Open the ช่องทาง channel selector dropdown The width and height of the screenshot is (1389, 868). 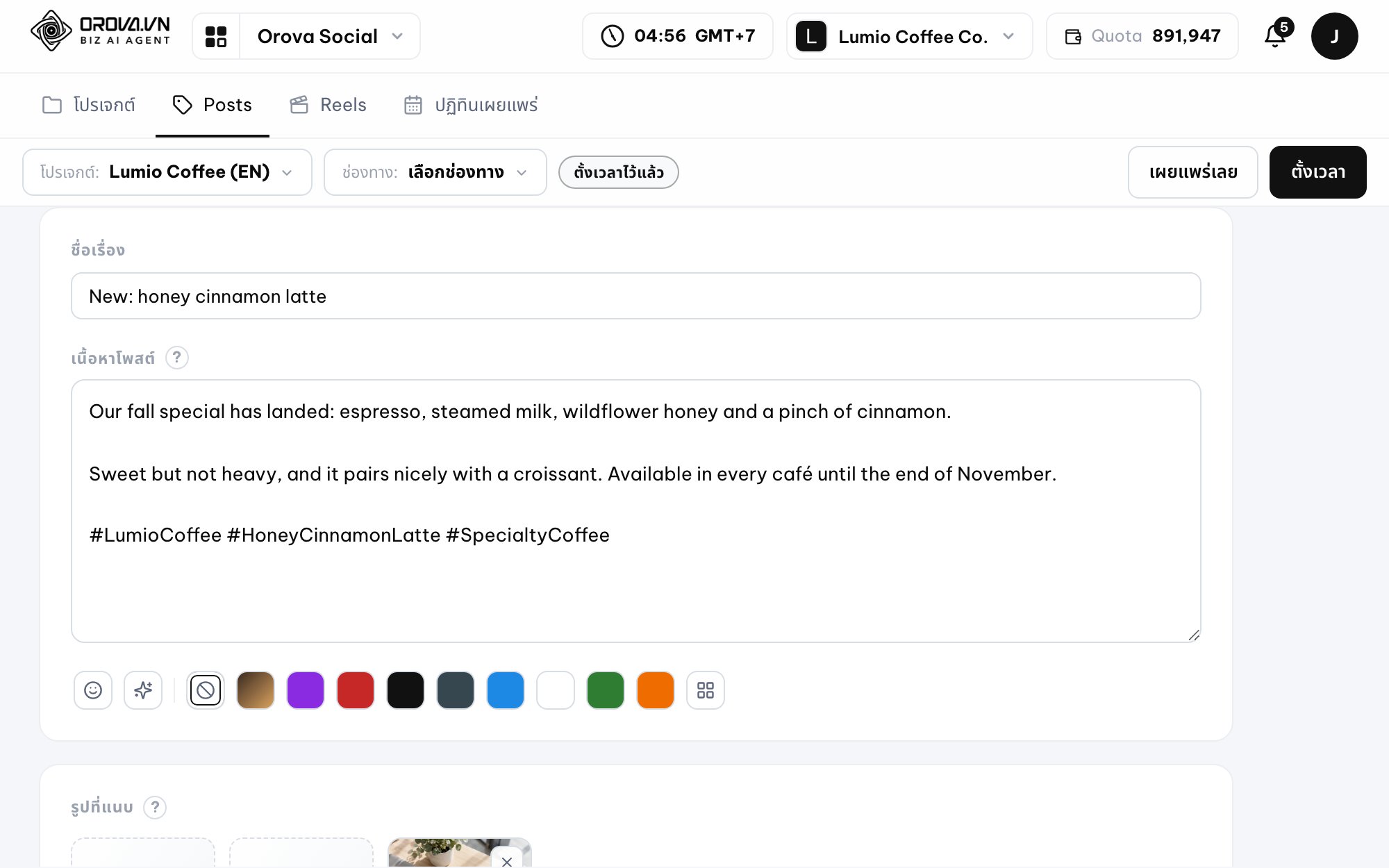(435, 172)
